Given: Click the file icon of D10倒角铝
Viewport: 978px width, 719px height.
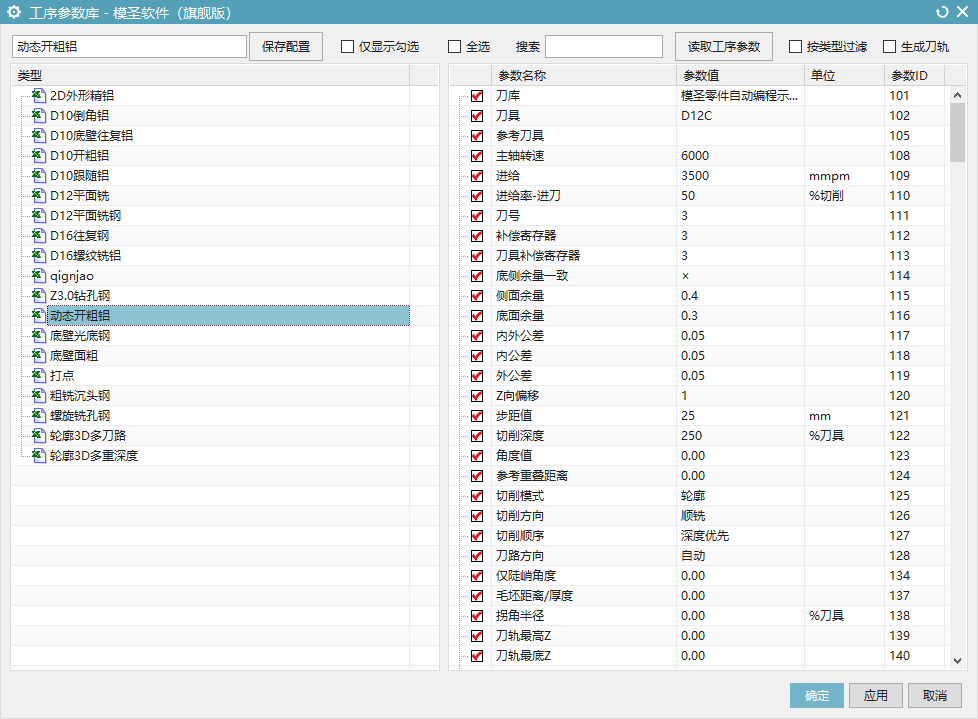Looking at the screenshot, I should [x=39, y=115].
